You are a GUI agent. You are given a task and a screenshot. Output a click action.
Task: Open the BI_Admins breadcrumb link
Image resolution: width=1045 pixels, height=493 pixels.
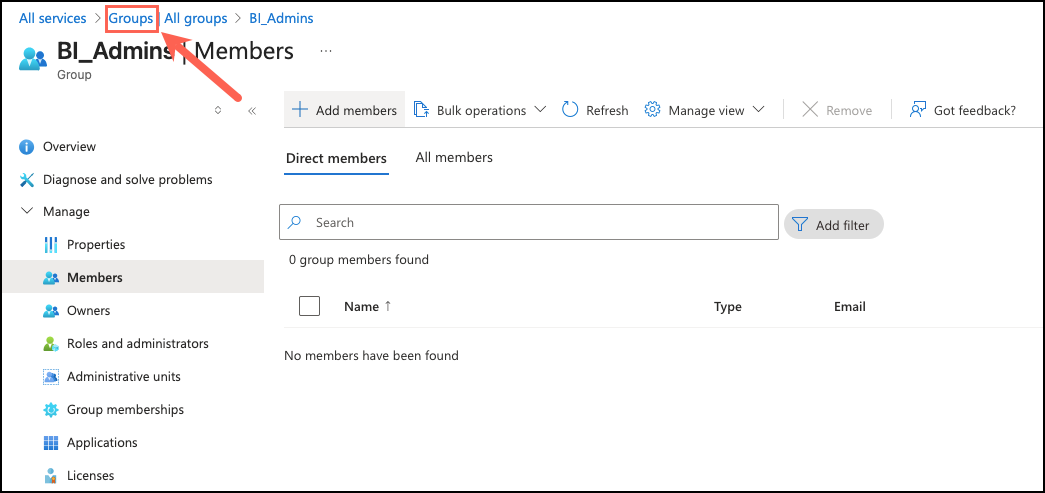point(281,19)
